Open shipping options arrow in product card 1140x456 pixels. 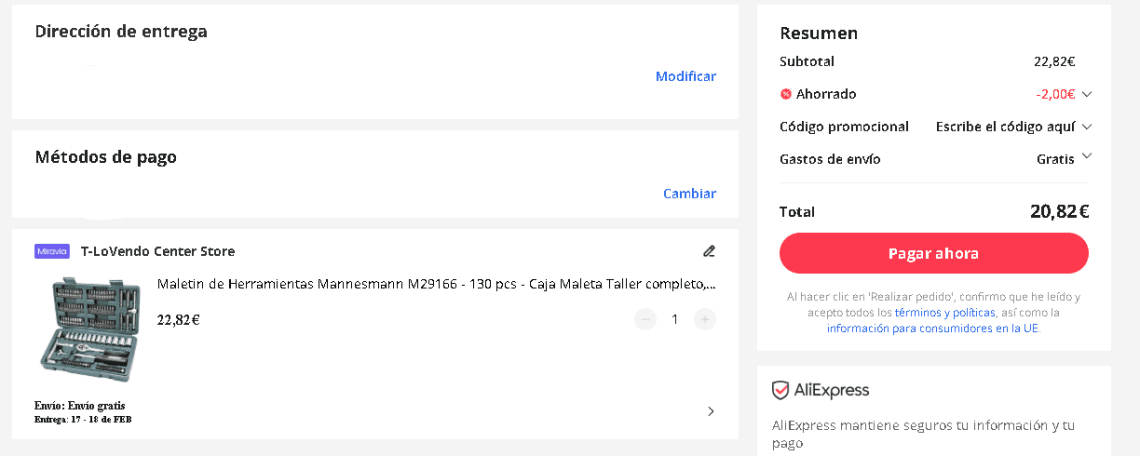(711, 412)
